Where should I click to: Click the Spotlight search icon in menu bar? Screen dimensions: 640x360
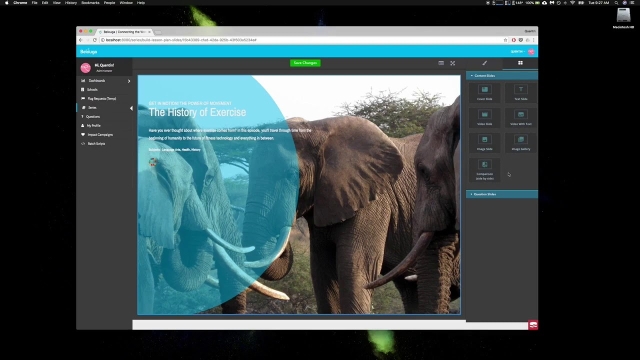(x=616, y=2)
